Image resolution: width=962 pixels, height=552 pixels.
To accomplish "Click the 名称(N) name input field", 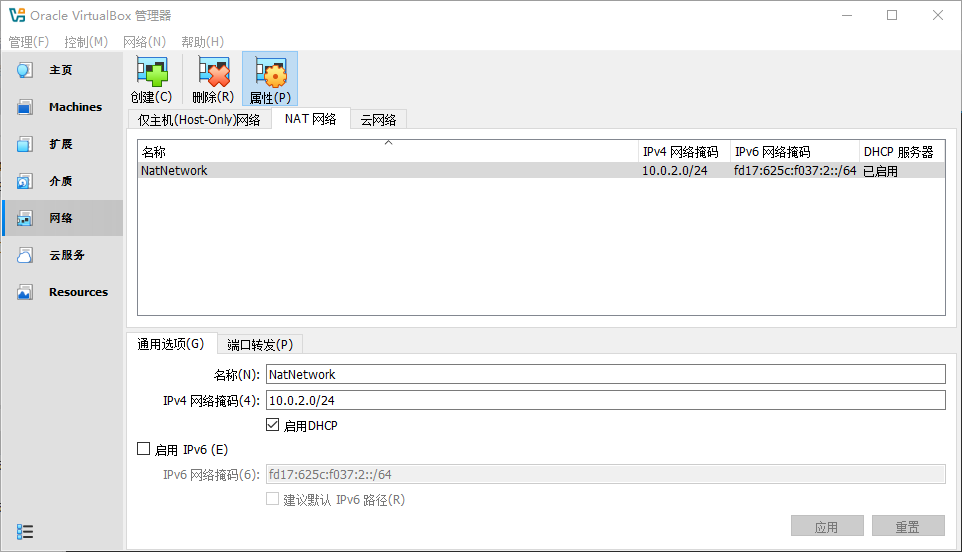I will (x=606, y=374).
